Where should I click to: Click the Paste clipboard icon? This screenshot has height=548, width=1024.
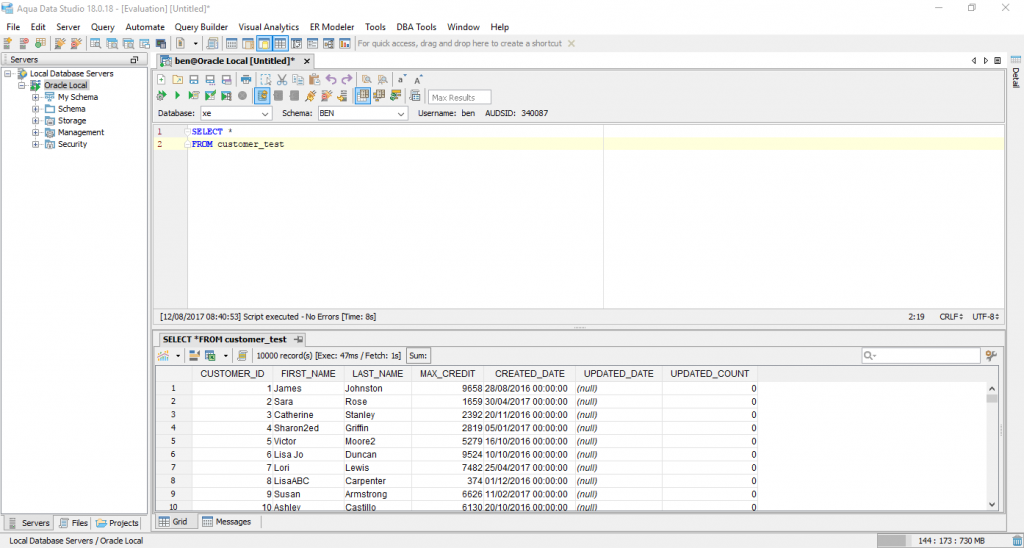pos(314,80)
